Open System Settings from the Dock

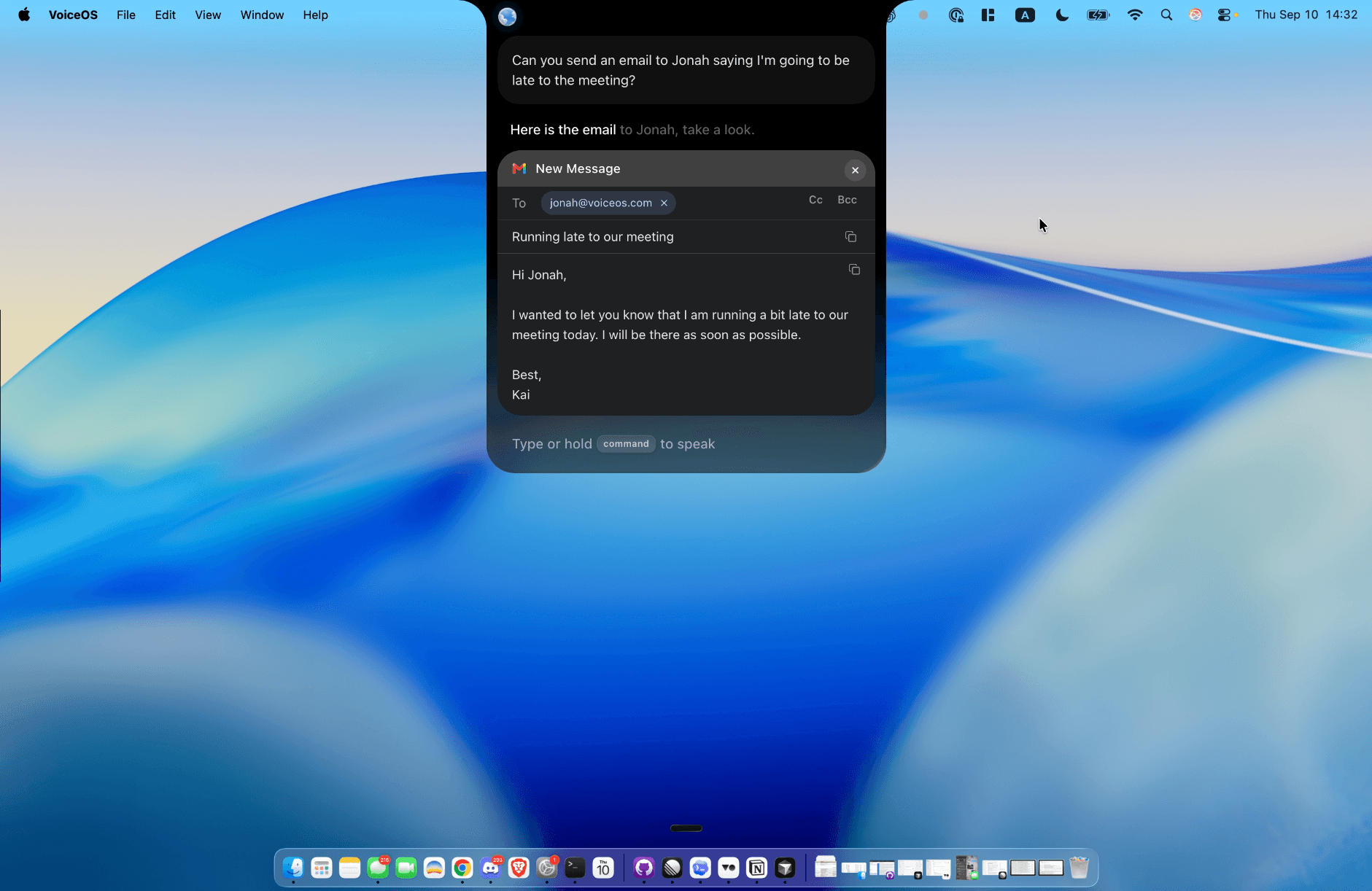point(547,868)
